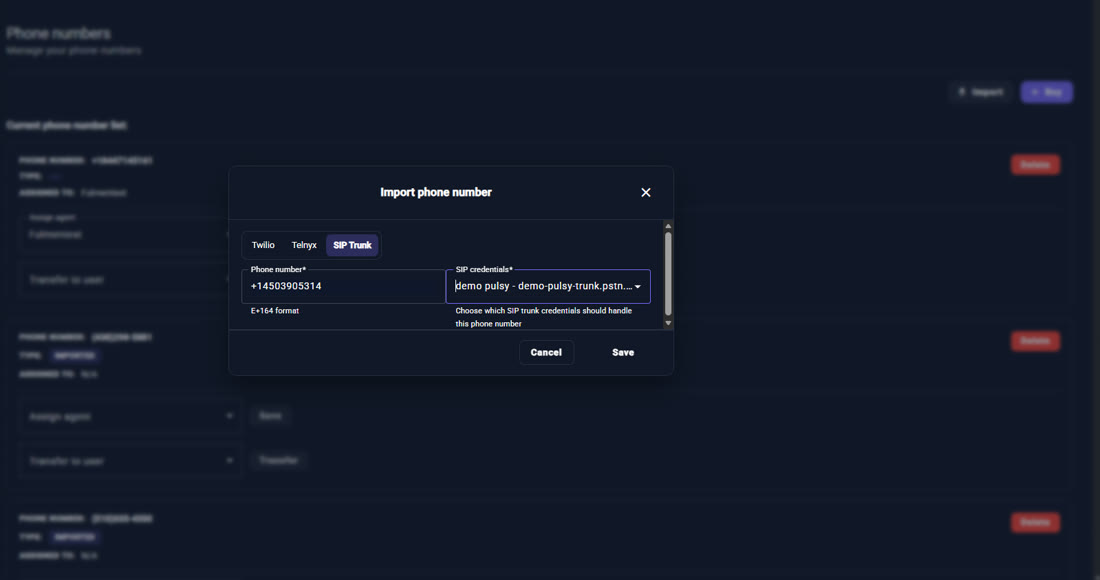Click the first red Delete button

[1035, 165]
